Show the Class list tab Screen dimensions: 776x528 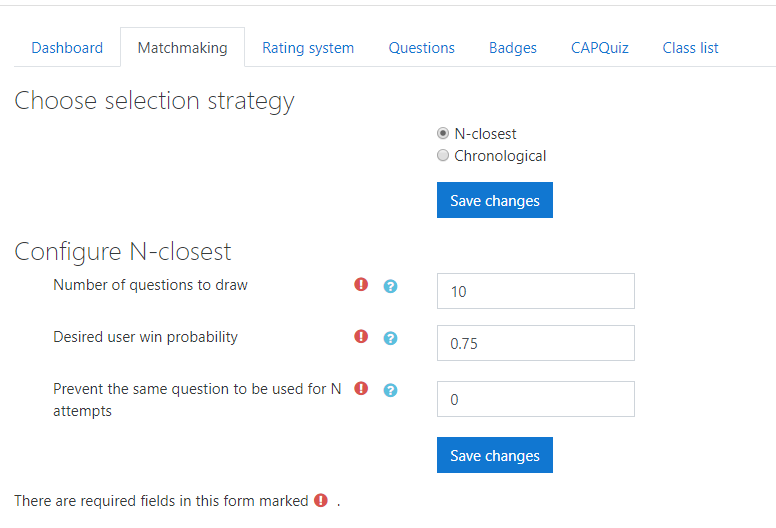[690, 48]
